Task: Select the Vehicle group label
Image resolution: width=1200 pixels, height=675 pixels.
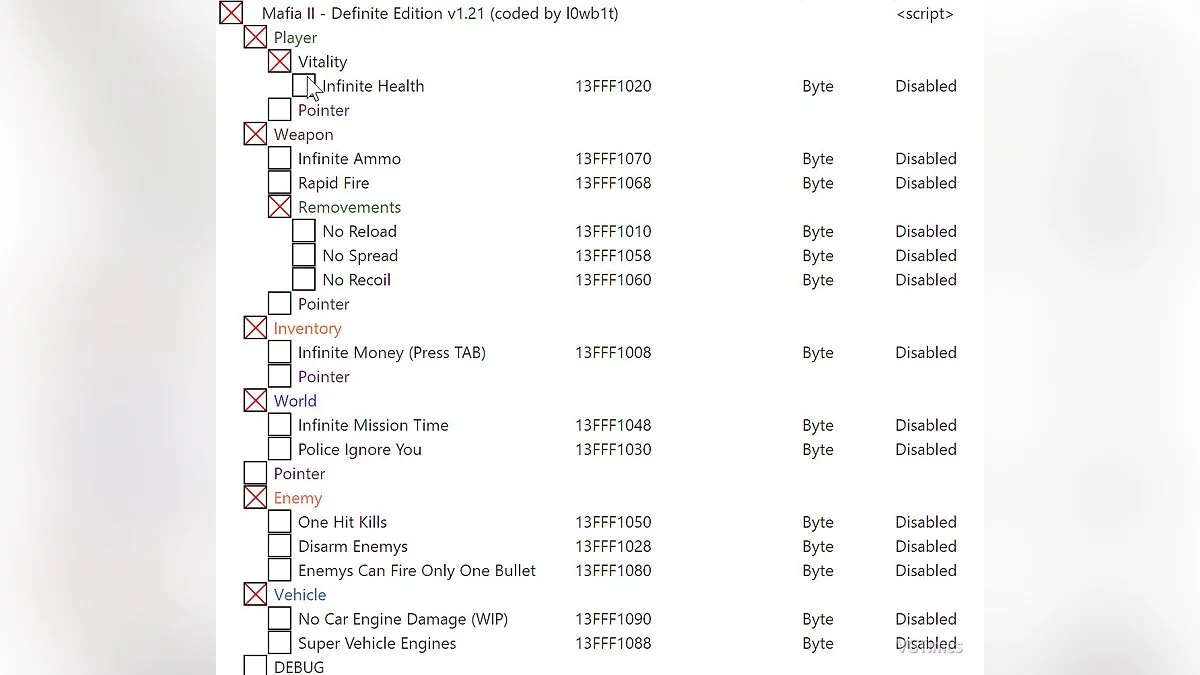Action: [300, 595]
